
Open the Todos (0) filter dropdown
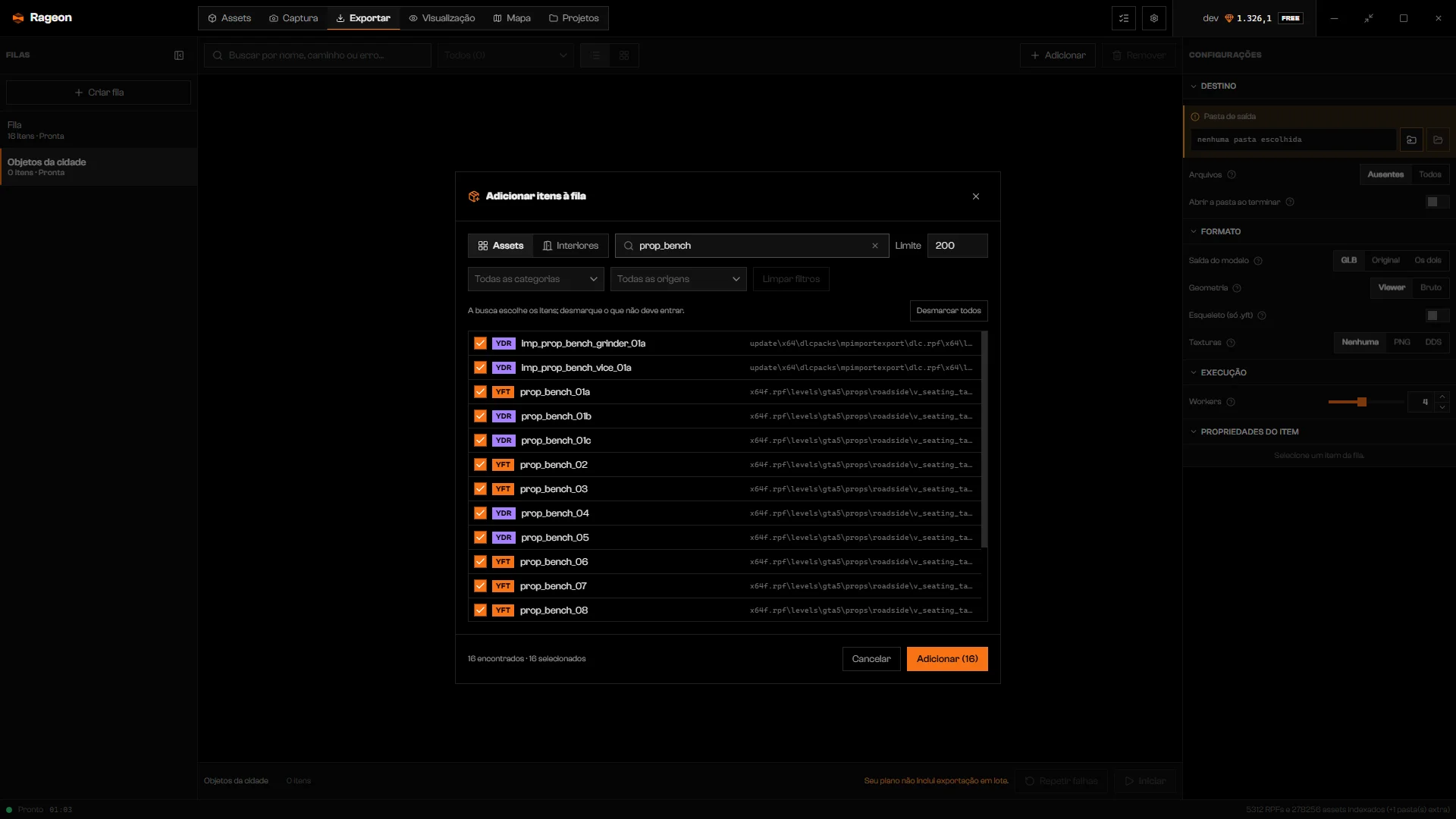pos(505,55)
